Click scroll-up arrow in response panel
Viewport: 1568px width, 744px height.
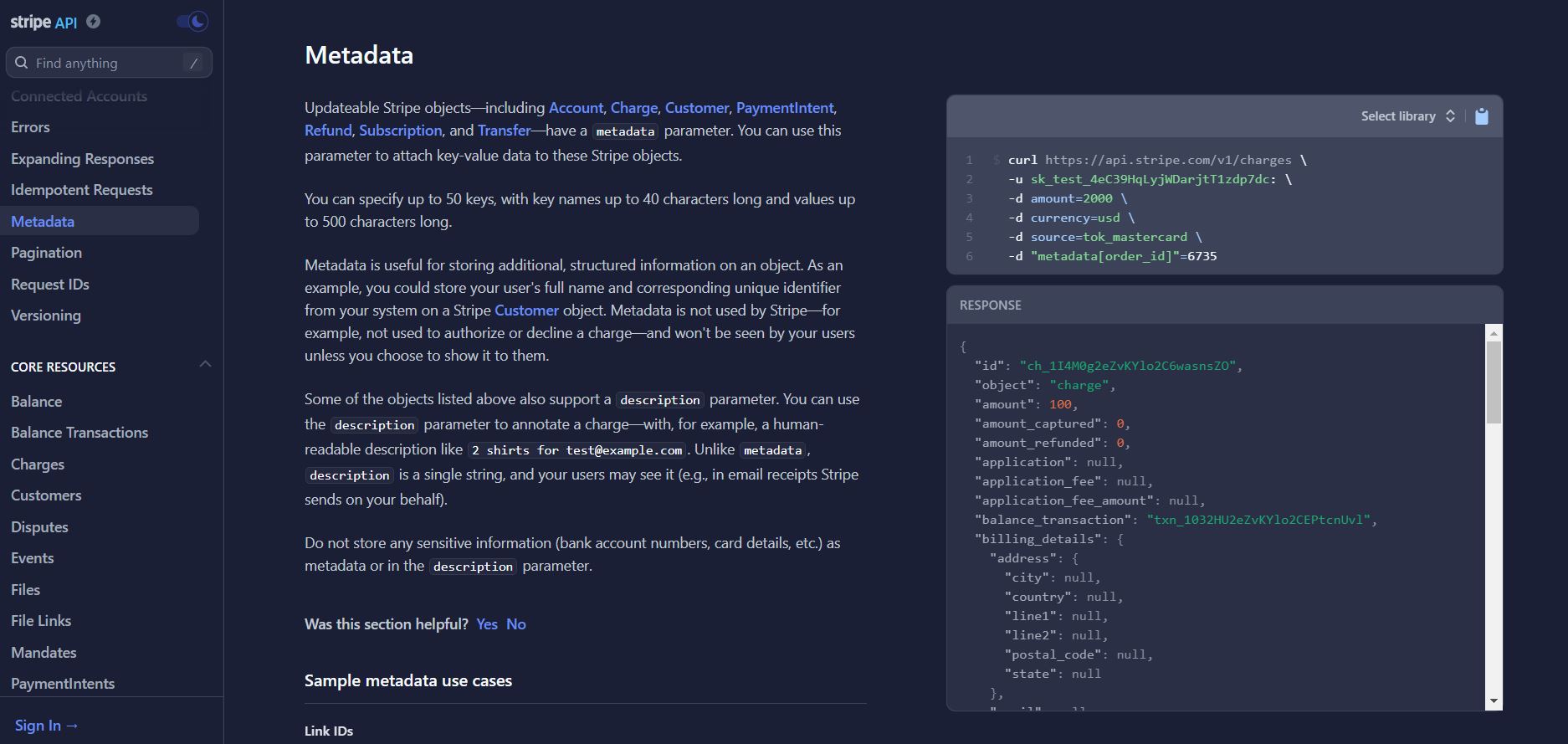[x=1494, y=333]
